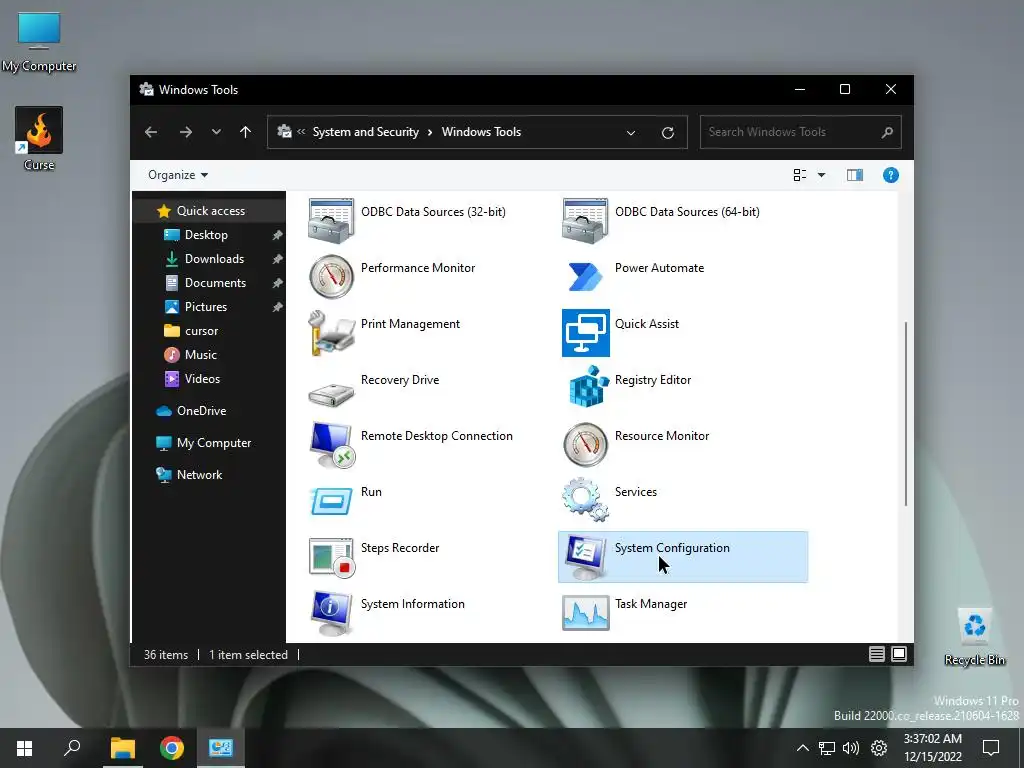Open Pictures in navigation pane
This screenshot has width=1024, height=768.
(x=210, y=307)
